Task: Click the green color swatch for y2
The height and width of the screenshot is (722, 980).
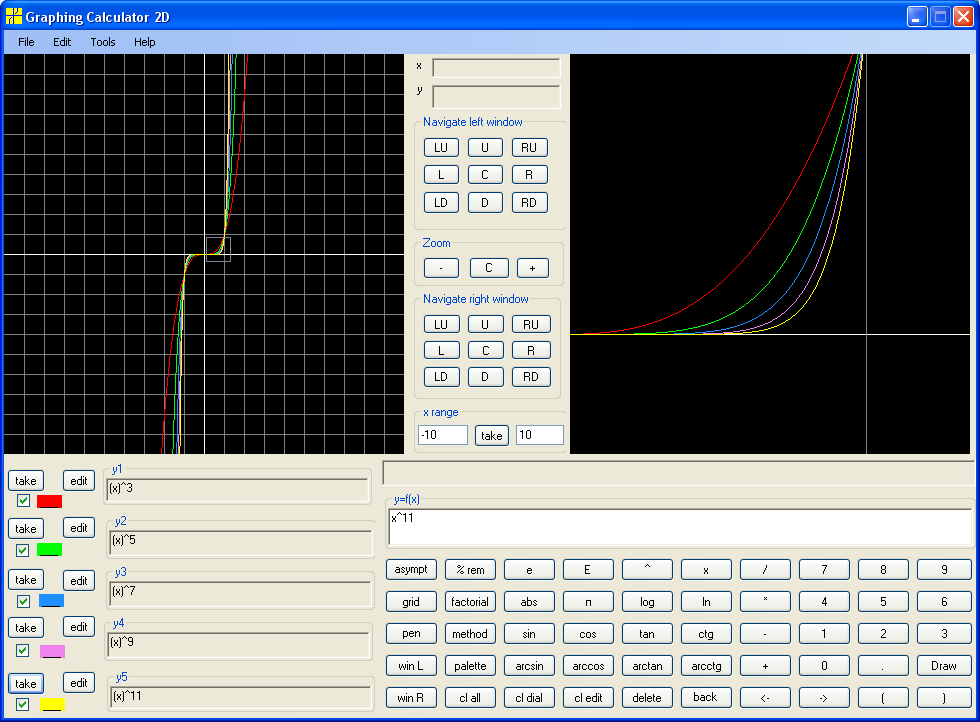Action: pos(49,550)
